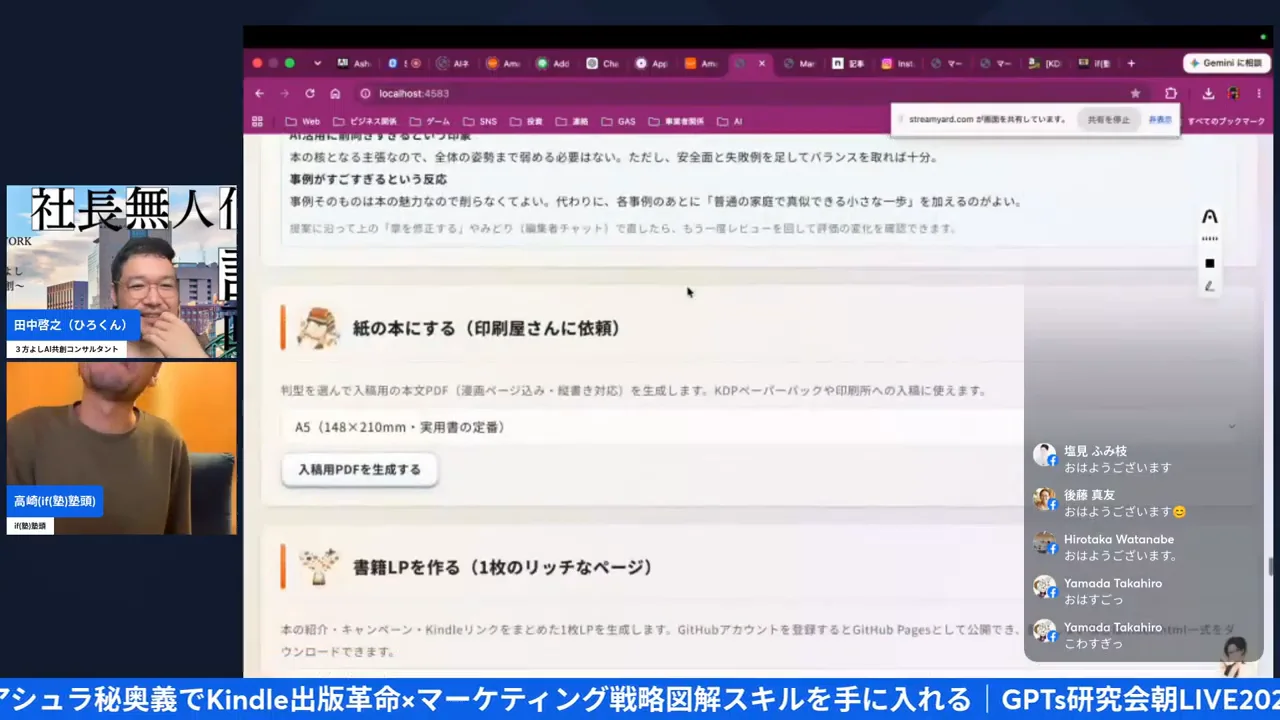Click the pen tool in floating annotation bar
This screenshot has height=720, width=1280.
[1209, 286]
